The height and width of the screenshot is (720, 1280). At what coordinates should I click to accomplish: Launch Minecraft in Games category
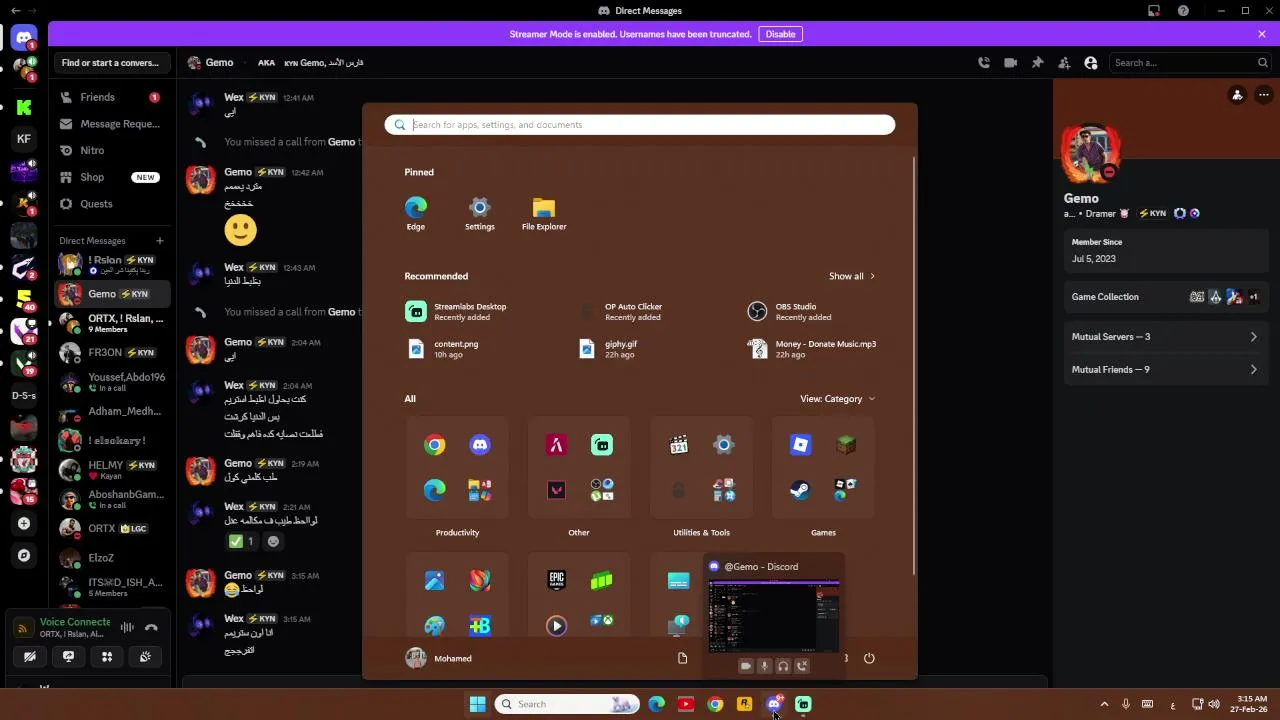click(846, 445)
